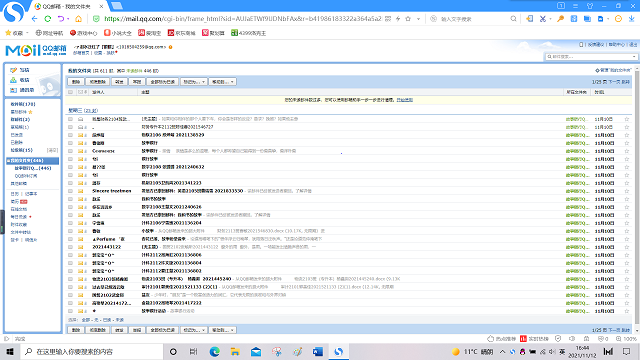Select checkbox of sender 2021443122 row
The width and height of the screenshot is (640, 360).
(x=70, y=247)
